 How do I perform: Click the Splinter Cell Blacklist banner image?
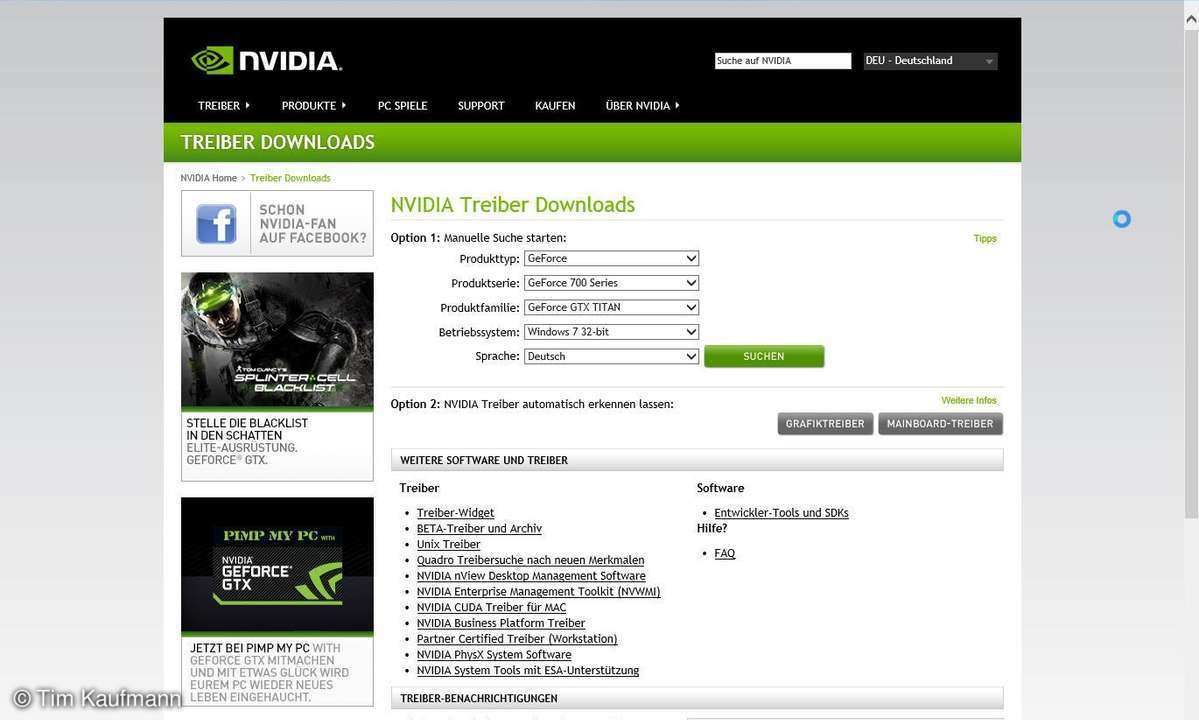tap(277, 340)
